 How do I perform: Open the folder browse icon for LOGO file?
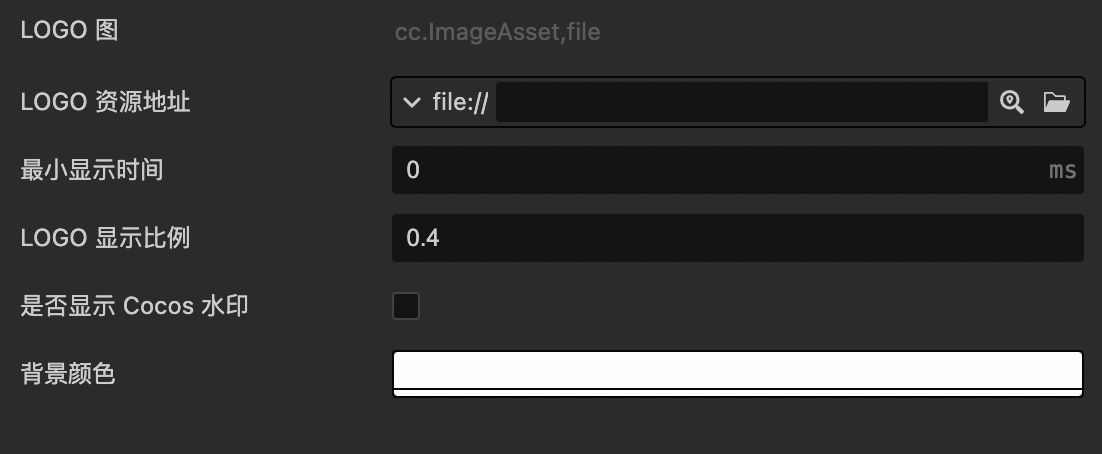click(1056, 102)
